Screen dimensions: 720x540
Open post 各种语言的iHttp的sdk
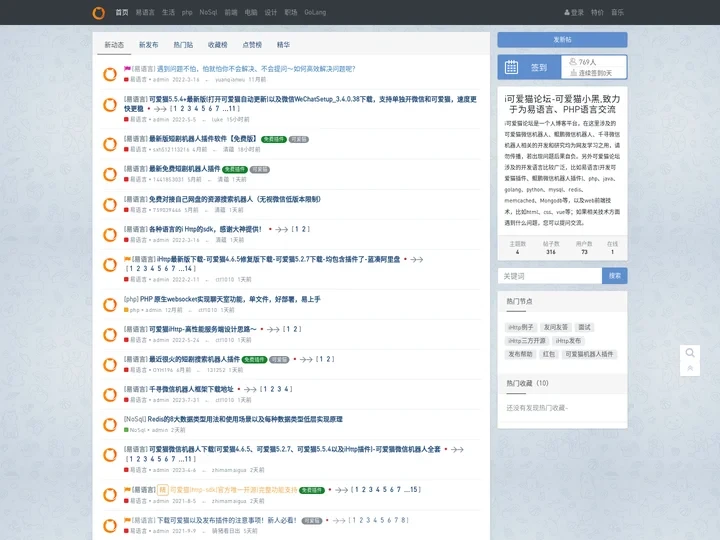click(x=205, y=229)
